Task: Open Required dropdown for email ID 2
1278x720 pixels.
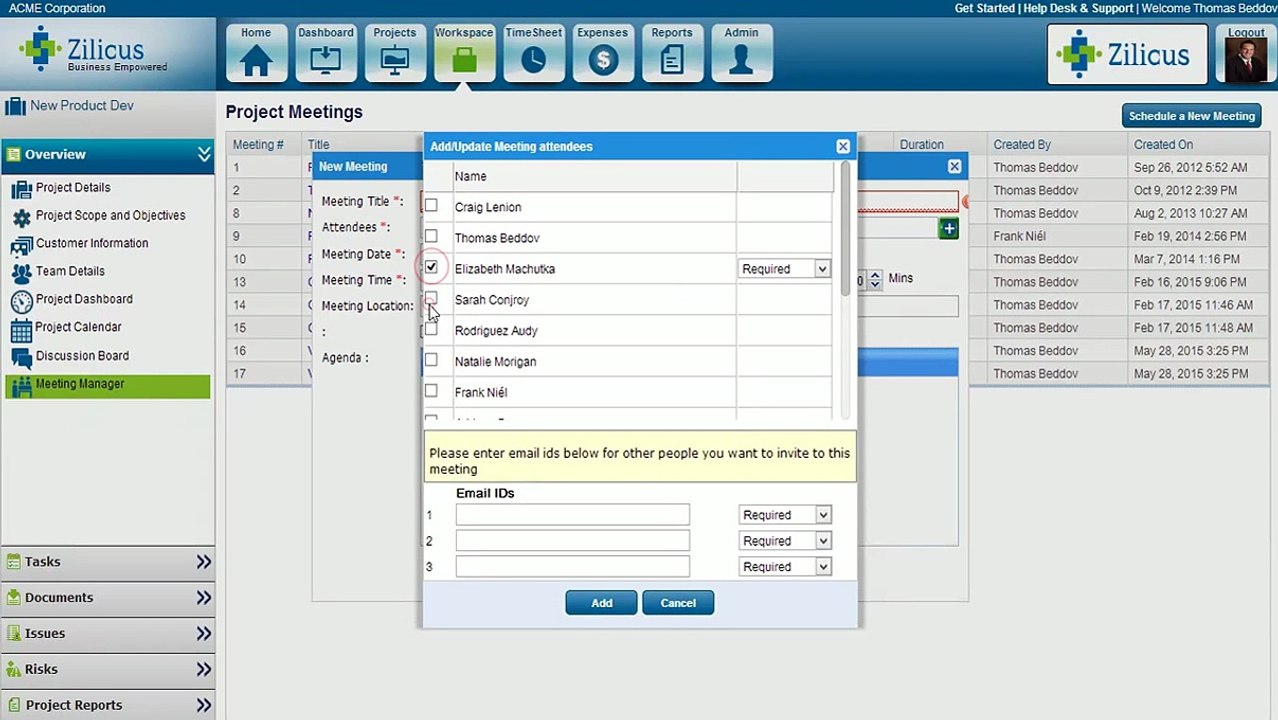Action: (785, 541)
